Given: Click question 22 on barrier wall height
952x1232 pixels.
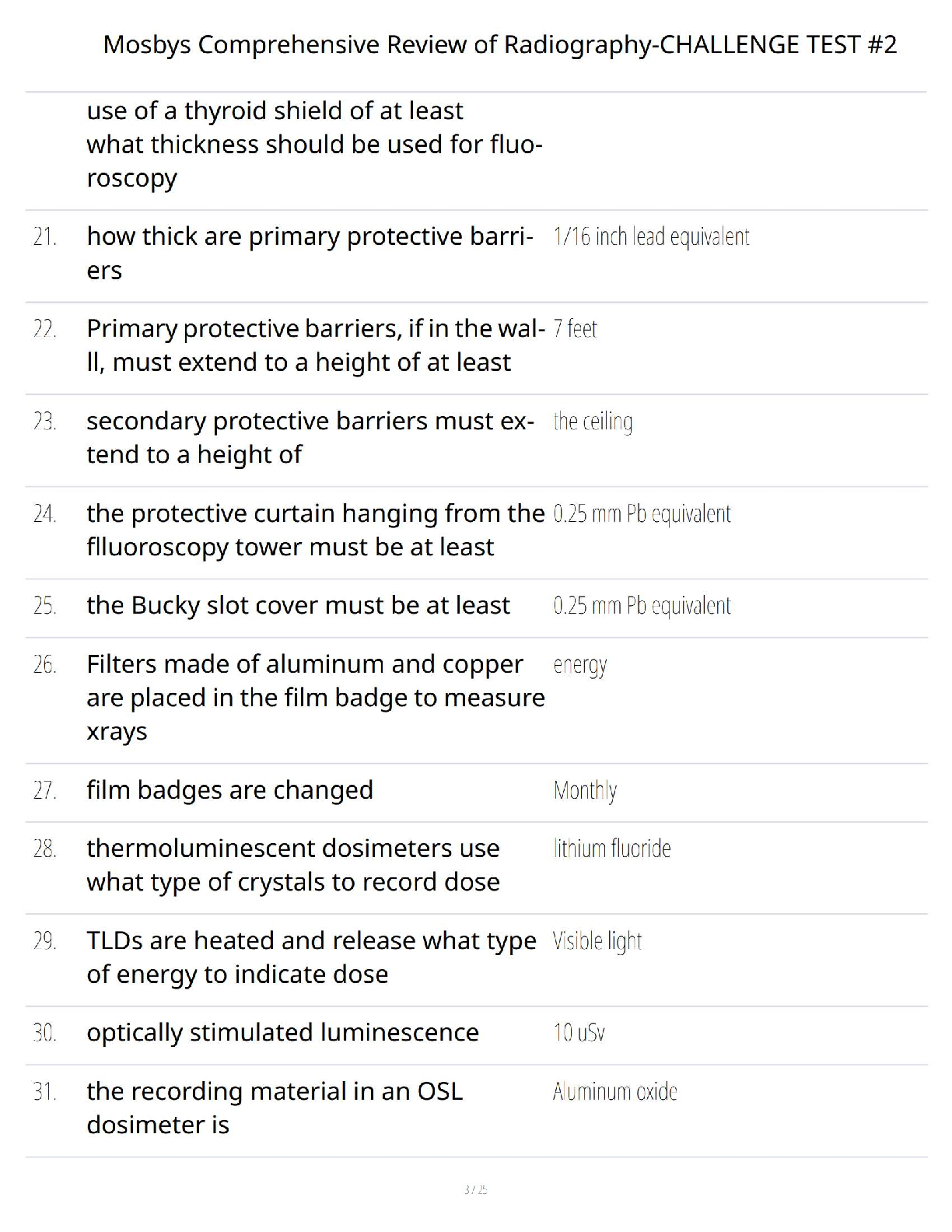Looking at the screenshot, I should pyautogui.click(x=315, y=345).
